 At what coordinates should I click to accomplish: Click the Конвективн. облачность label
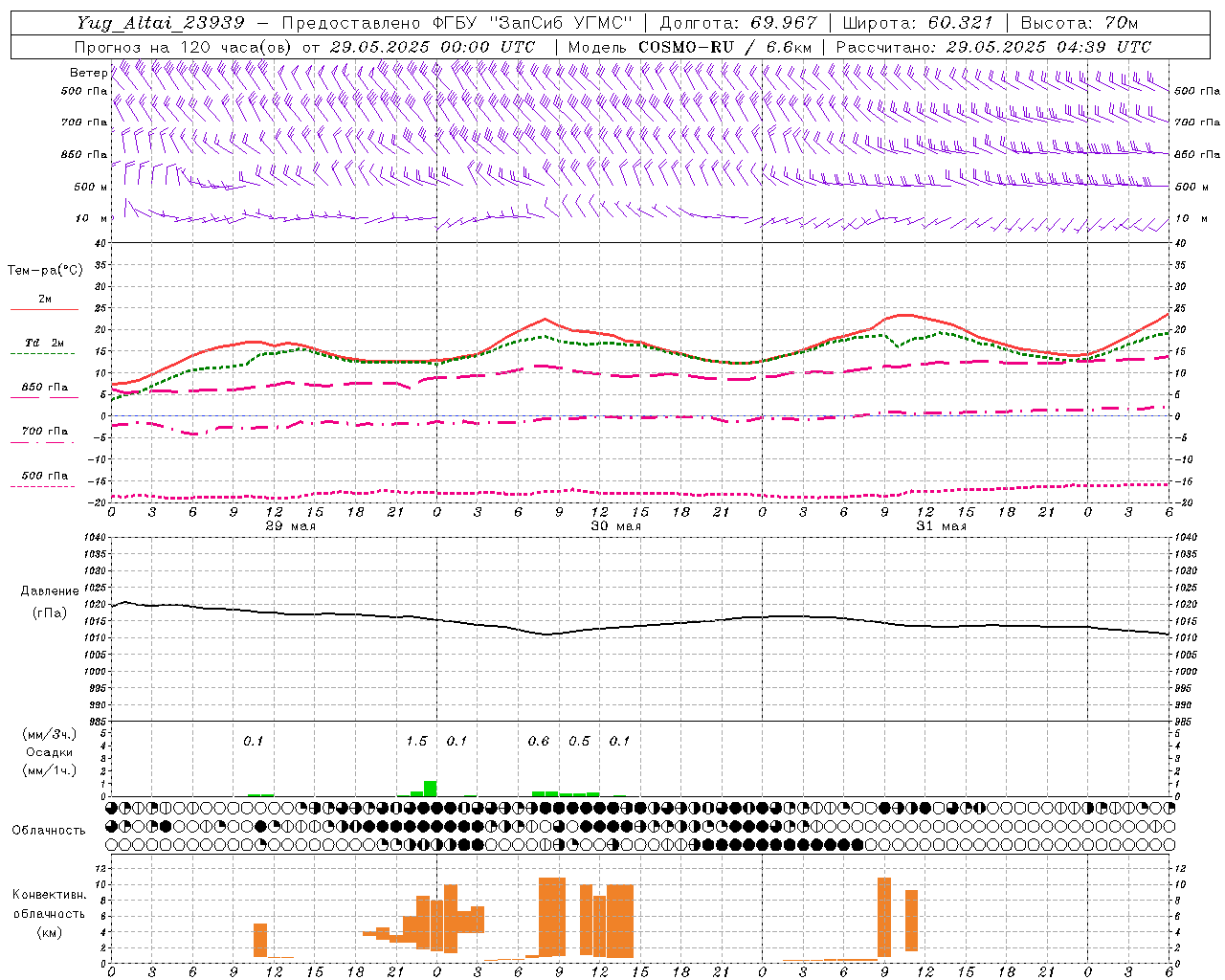click(49, 913)
